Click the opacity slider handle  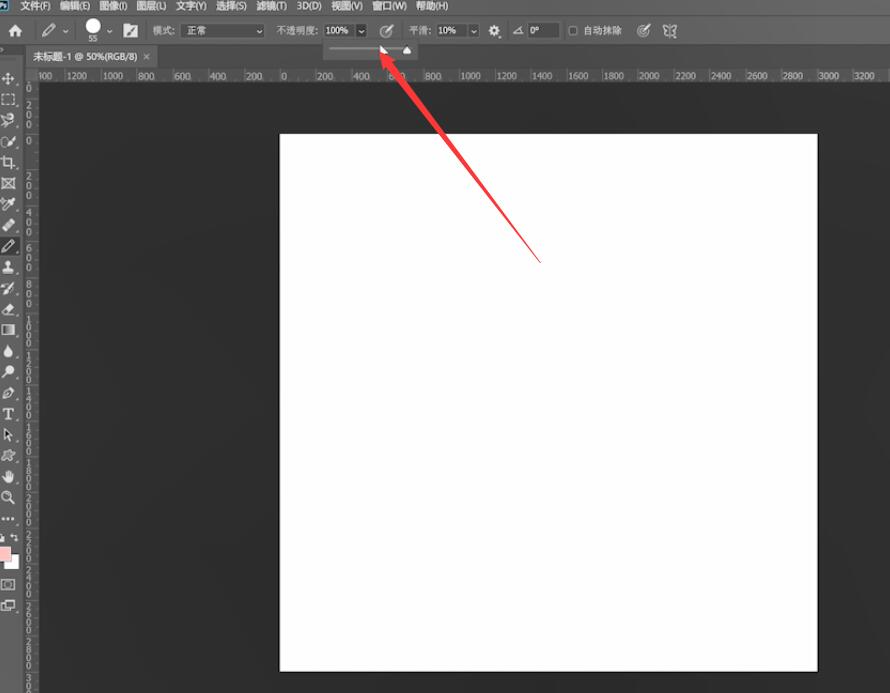click(x=407, y=51)
